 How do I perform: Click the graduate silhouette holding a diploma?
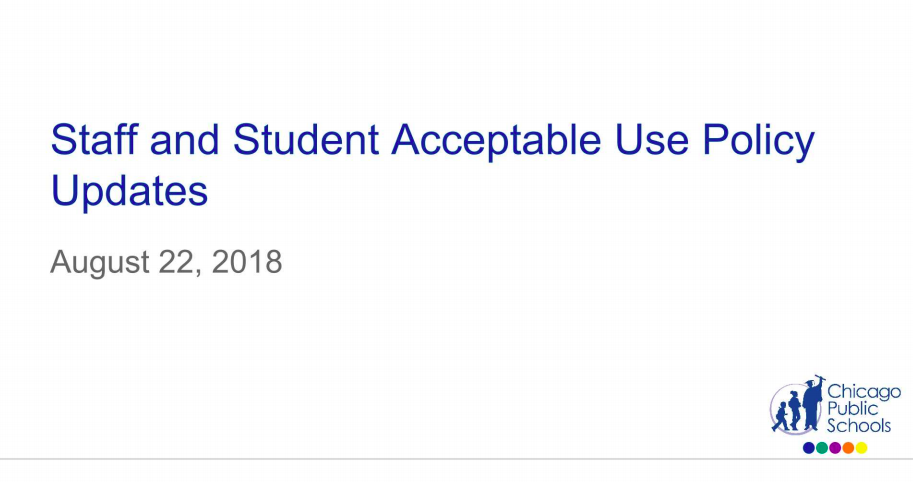click(x=813, y=403)
